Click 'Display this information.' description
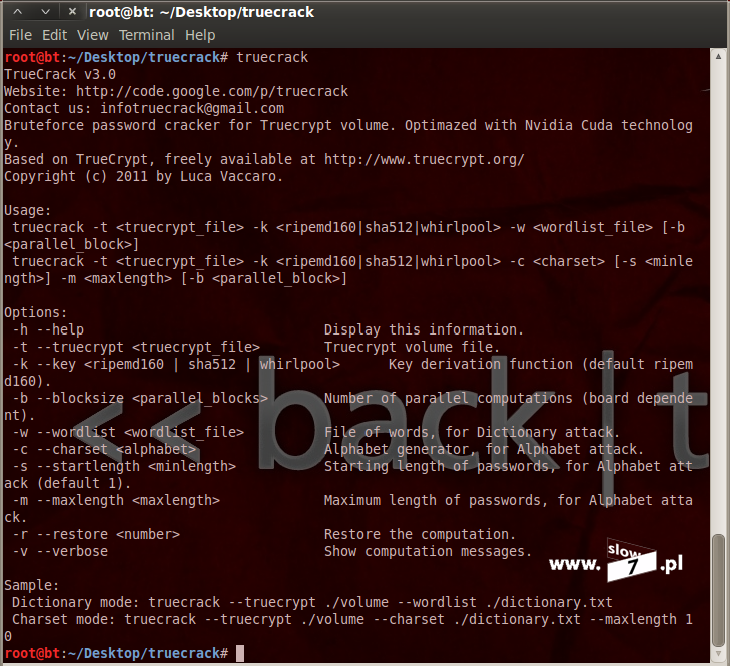The width and height of the screenshot is (730, 666). (424, 330)
